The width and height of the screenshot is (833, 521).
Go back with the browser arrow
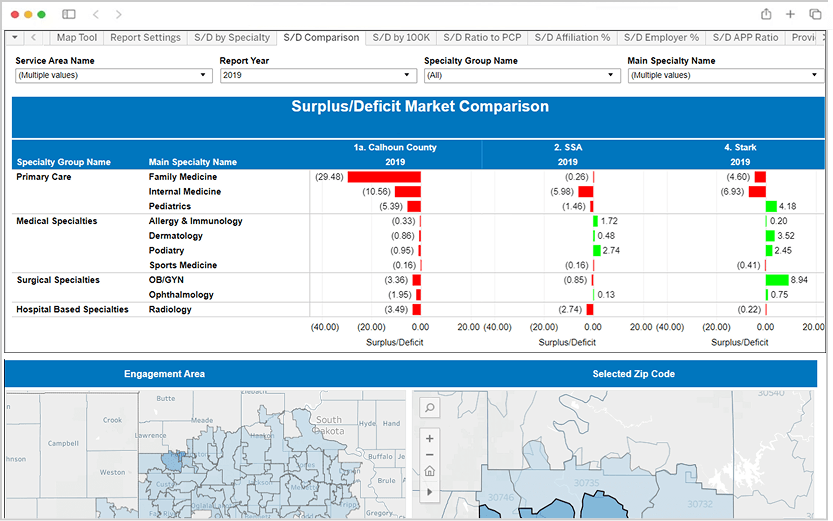point(96,14)
